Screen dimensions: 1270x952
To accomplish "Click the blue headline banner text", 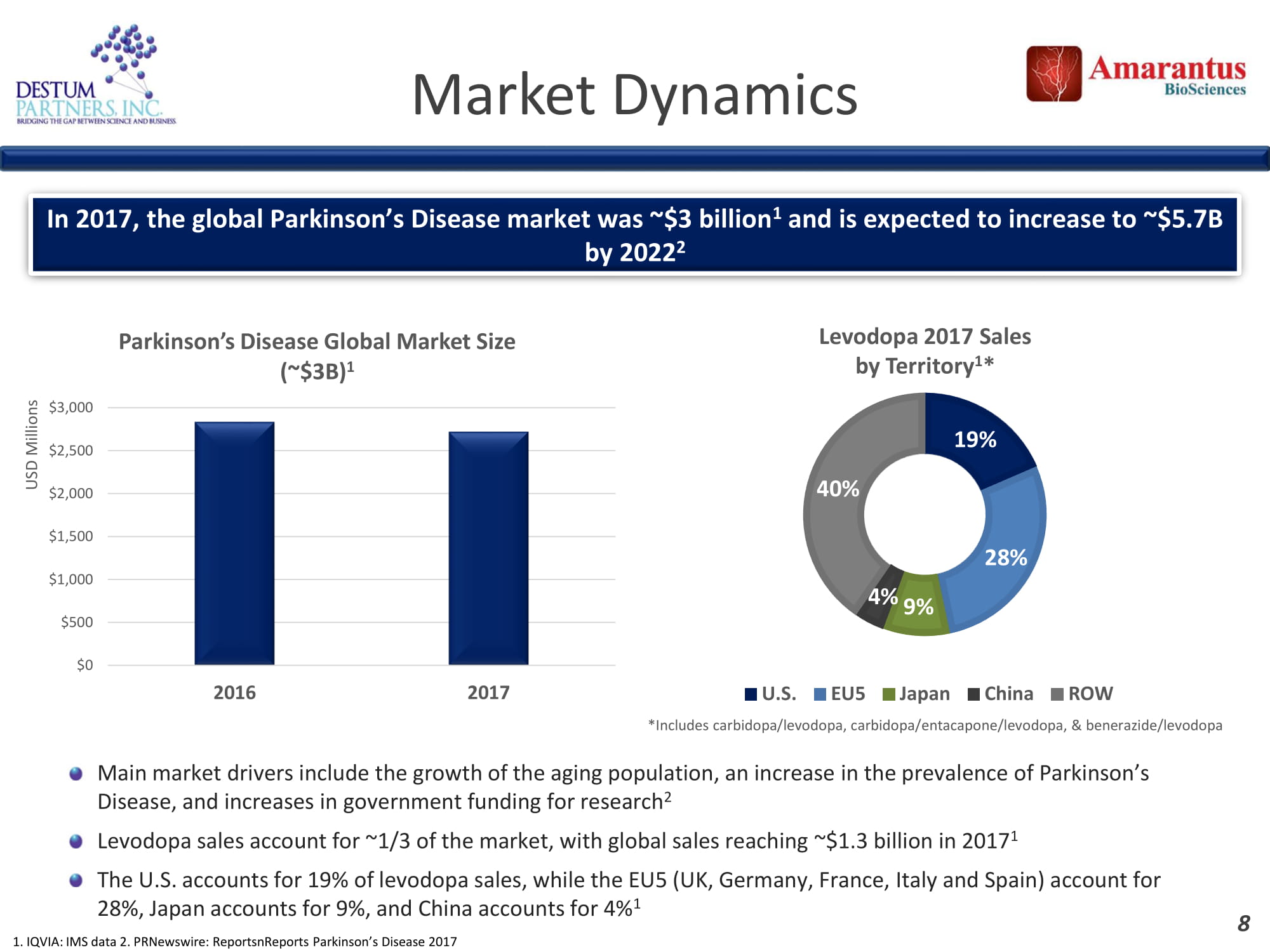I will [x=634, y=235].
